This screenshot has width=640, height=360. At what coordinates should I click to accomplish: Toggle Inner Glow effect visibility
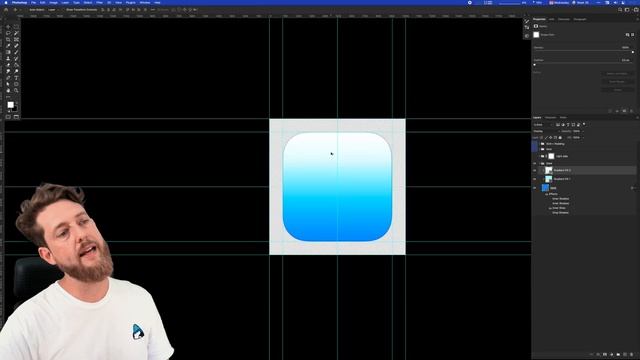point(550,208)
